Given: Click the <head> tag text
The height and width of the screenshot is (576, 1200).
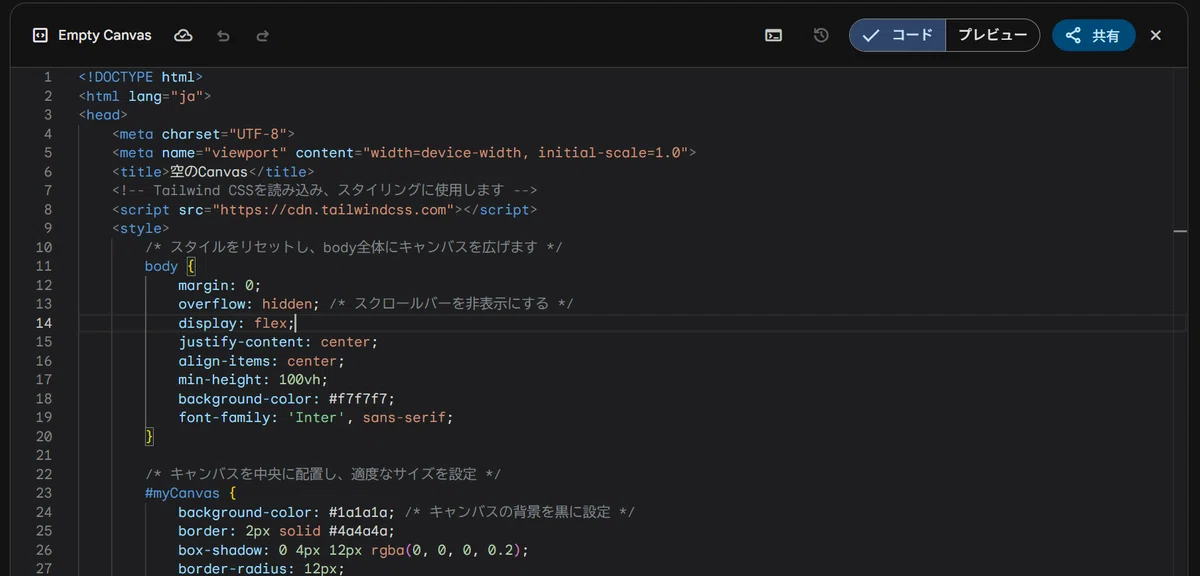Looking at the screenshot, I should point(103,115).
